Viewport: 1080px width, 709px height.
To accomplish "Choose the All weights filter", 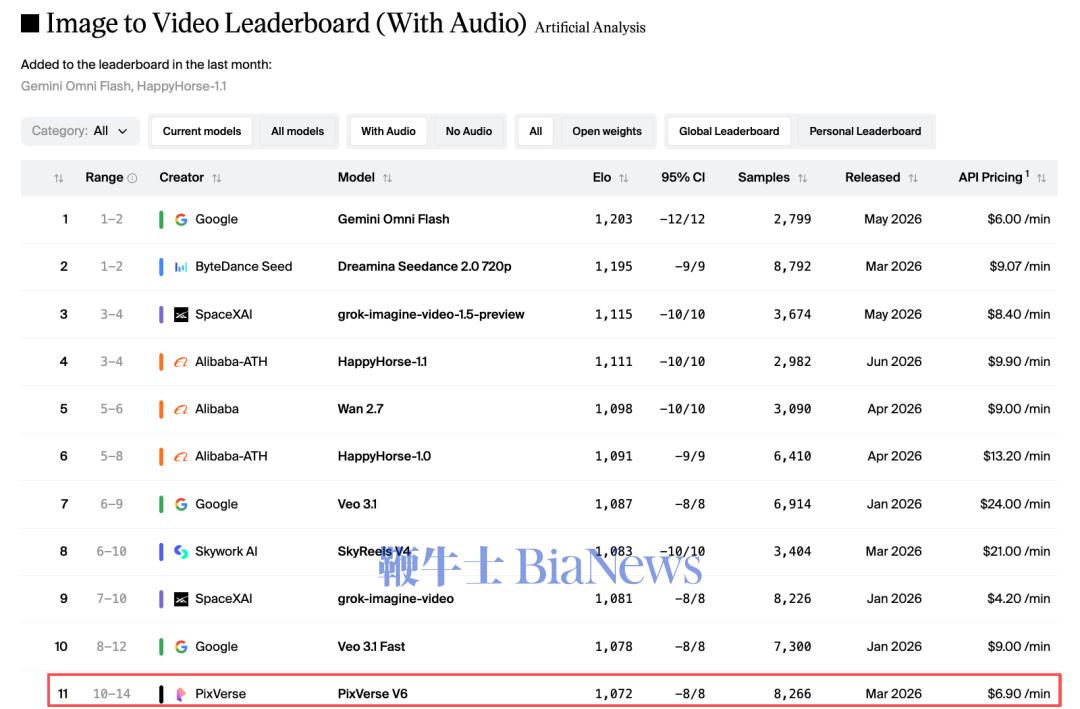I will (535, 131).
